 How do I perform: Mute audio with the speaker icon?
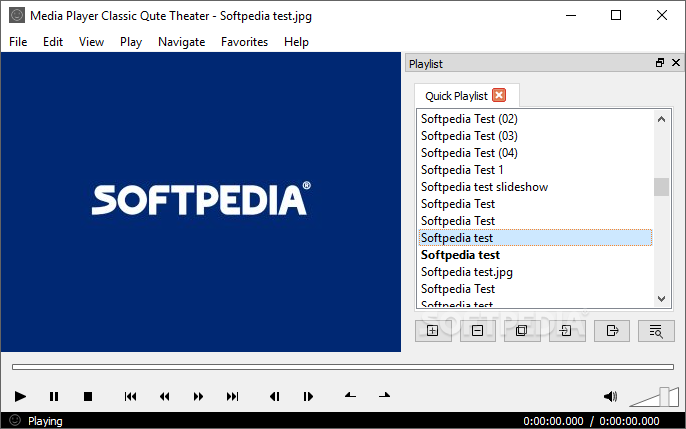(x=610, y=397)
